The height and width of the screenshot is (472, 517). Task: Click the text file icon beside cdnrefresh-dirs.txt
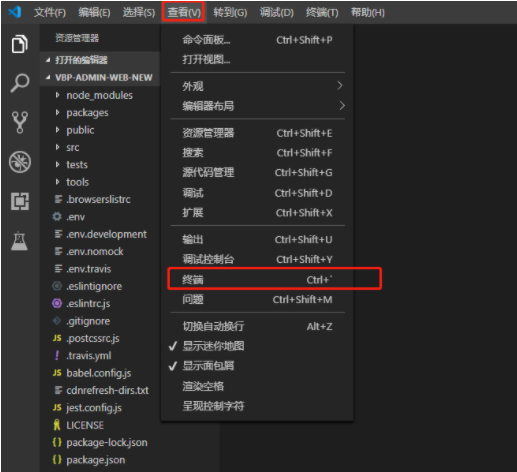58,390
